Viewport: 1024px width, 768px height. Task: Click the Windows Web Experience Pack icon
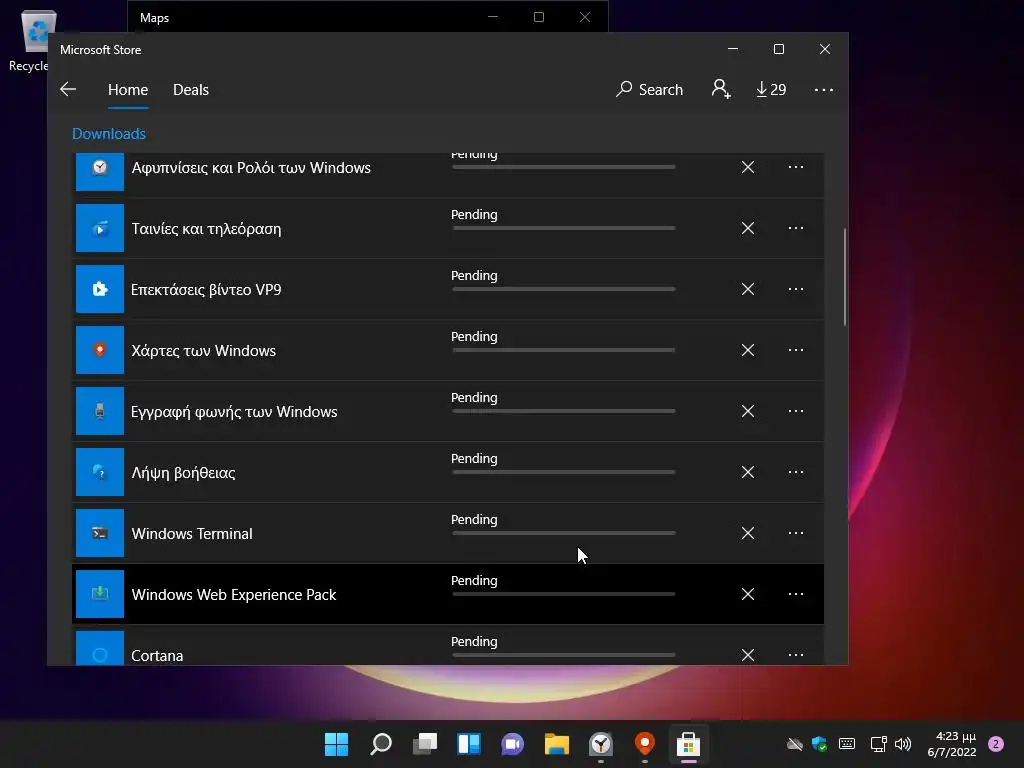click(x=100, y=594)
